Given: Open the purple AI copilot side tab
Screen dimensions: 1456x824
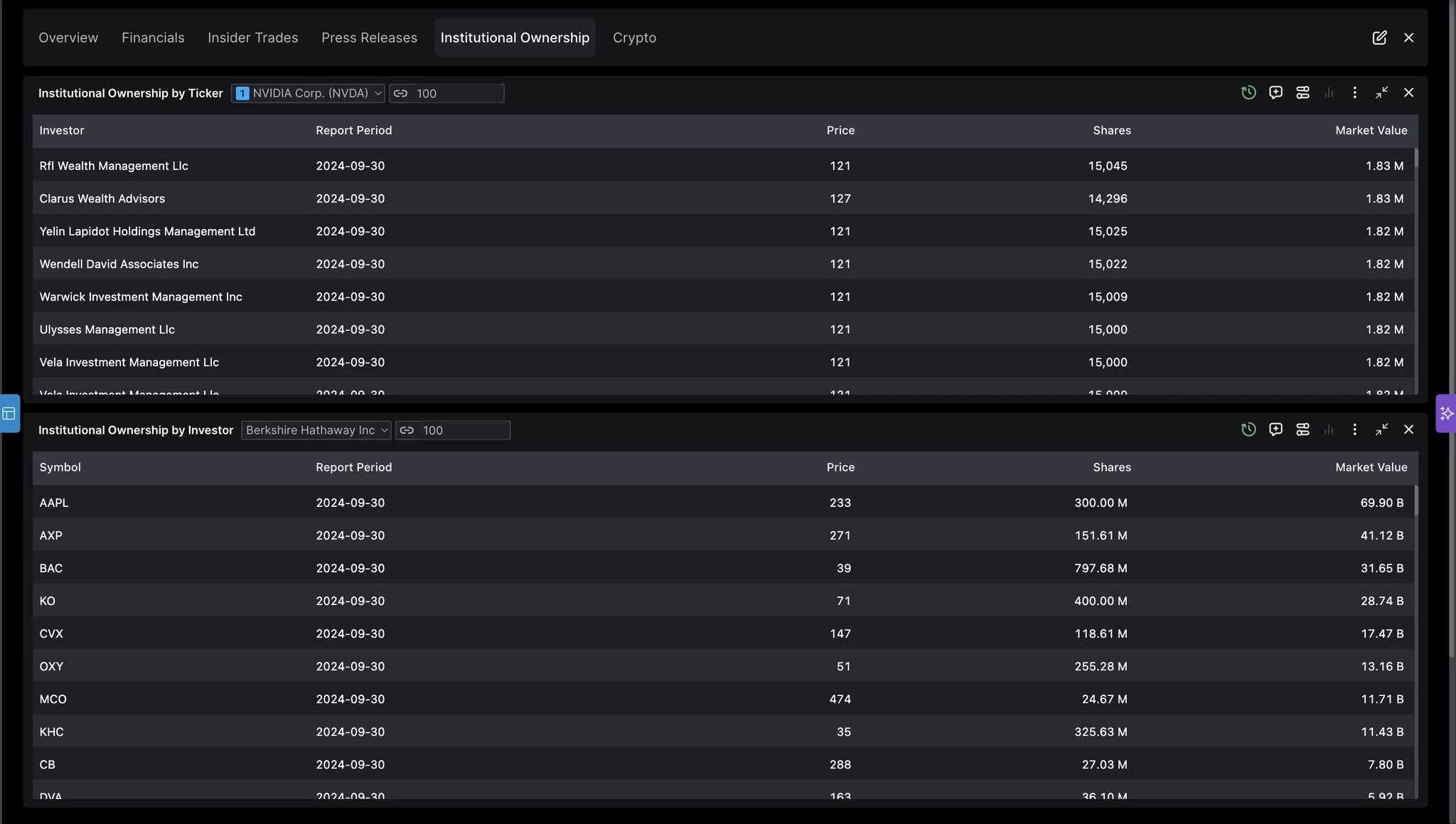Looking at the screenshot, I should (x=1446, y=413).
